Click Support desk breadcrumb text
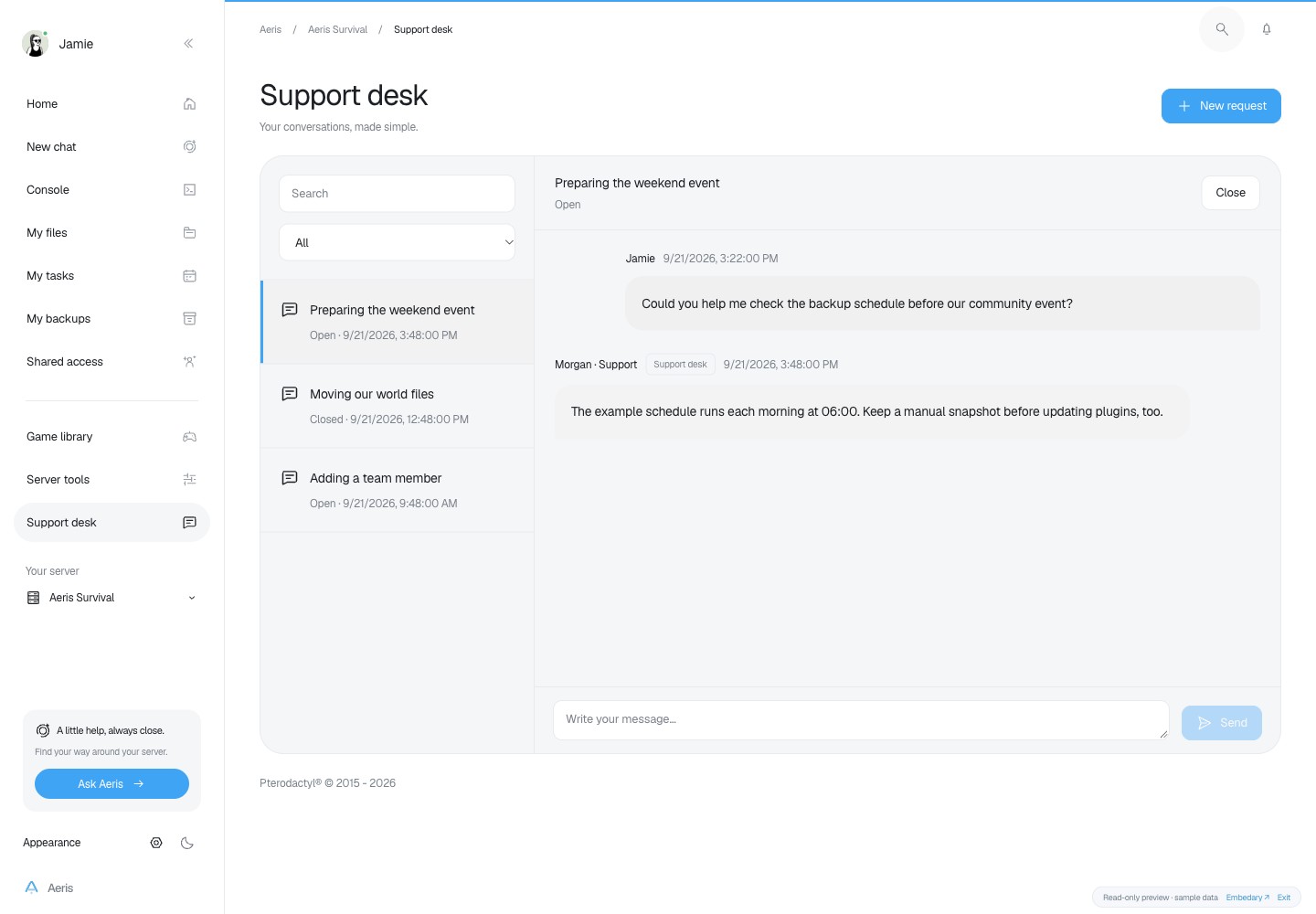The image size is (1316, 914). (x=423, y=29)
